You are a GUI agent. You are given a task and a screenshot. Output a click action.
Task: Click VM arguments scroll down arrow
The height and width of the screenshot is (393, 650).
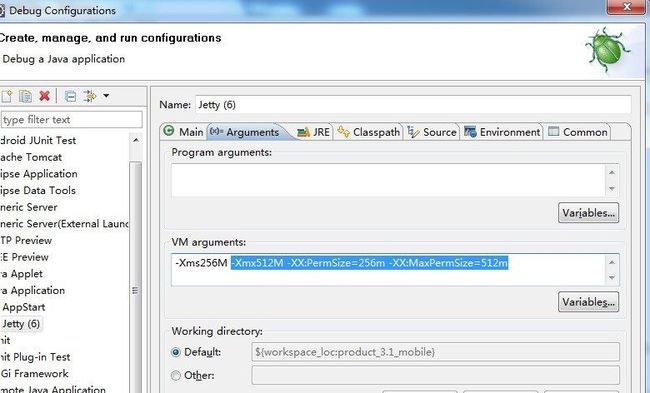coord(612,278)
